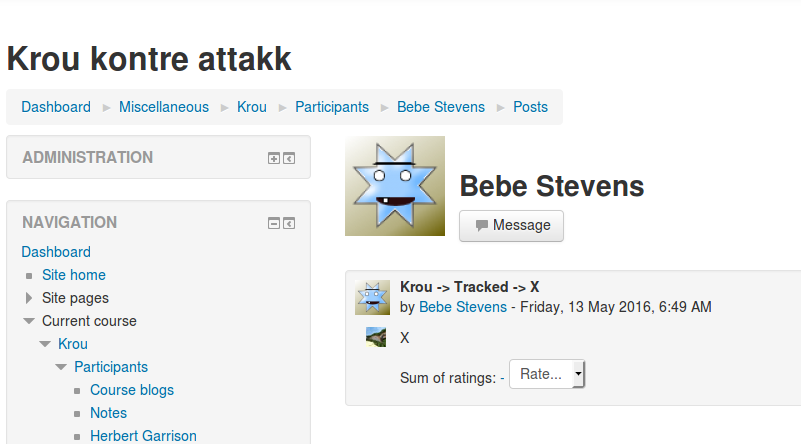Collapse the Navigation block with minus icon
The image size is (801, 444).
274,223
